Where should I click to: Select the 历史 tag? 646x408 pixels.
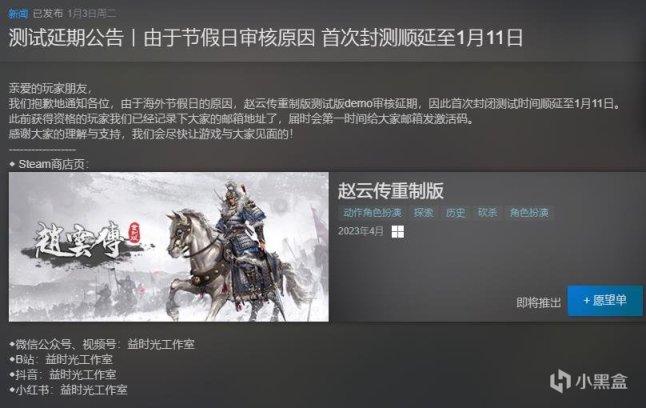(x=455, y=213)
